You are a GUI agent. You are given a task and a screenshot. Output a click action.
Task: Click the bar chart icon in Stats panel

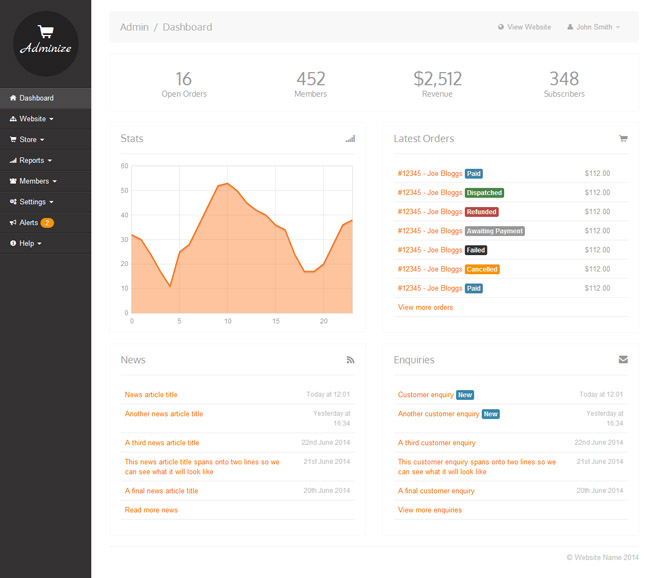[350, 139]
